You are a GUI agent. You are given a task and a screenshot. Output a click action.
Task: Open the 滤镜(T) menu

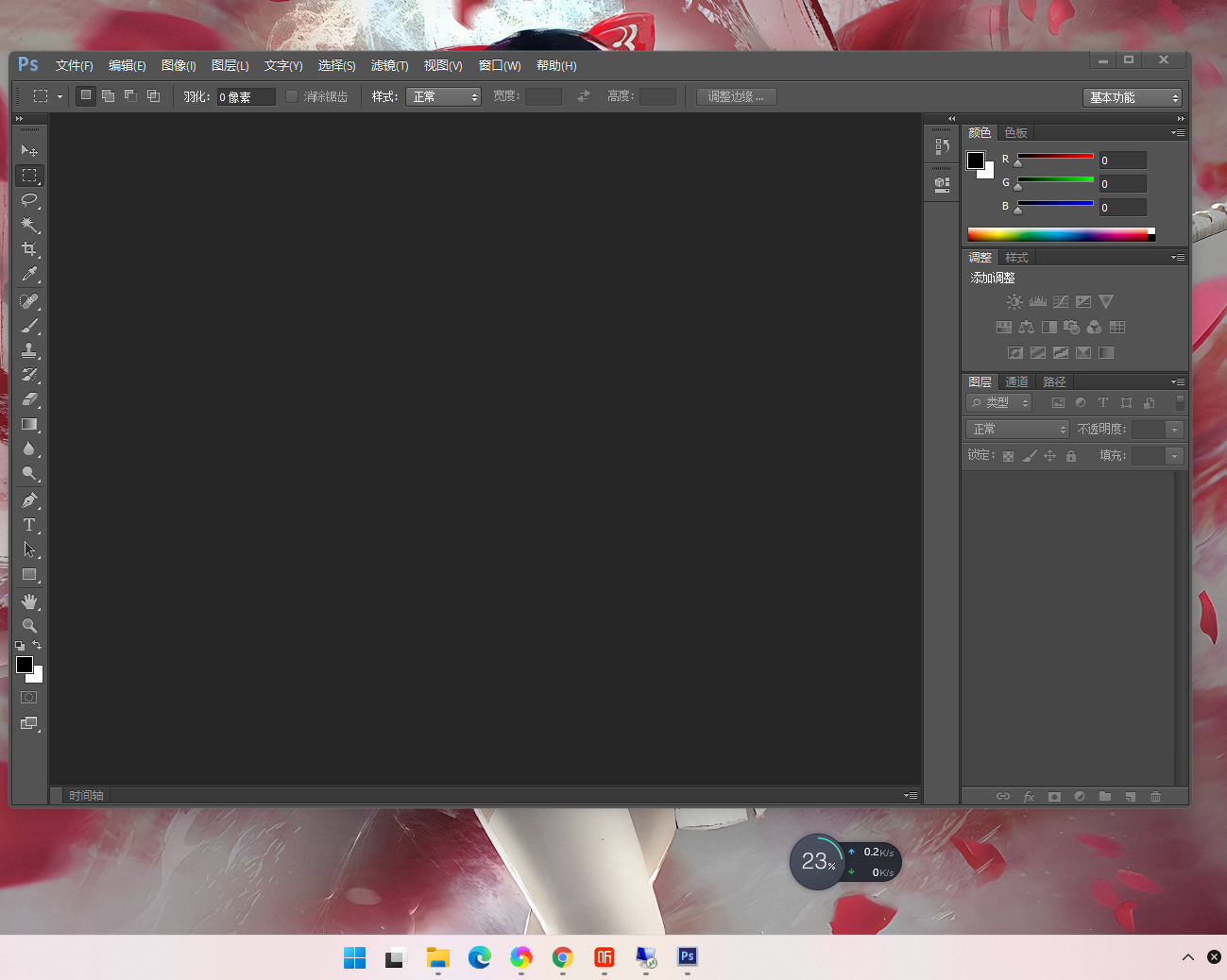click(389, 65)
